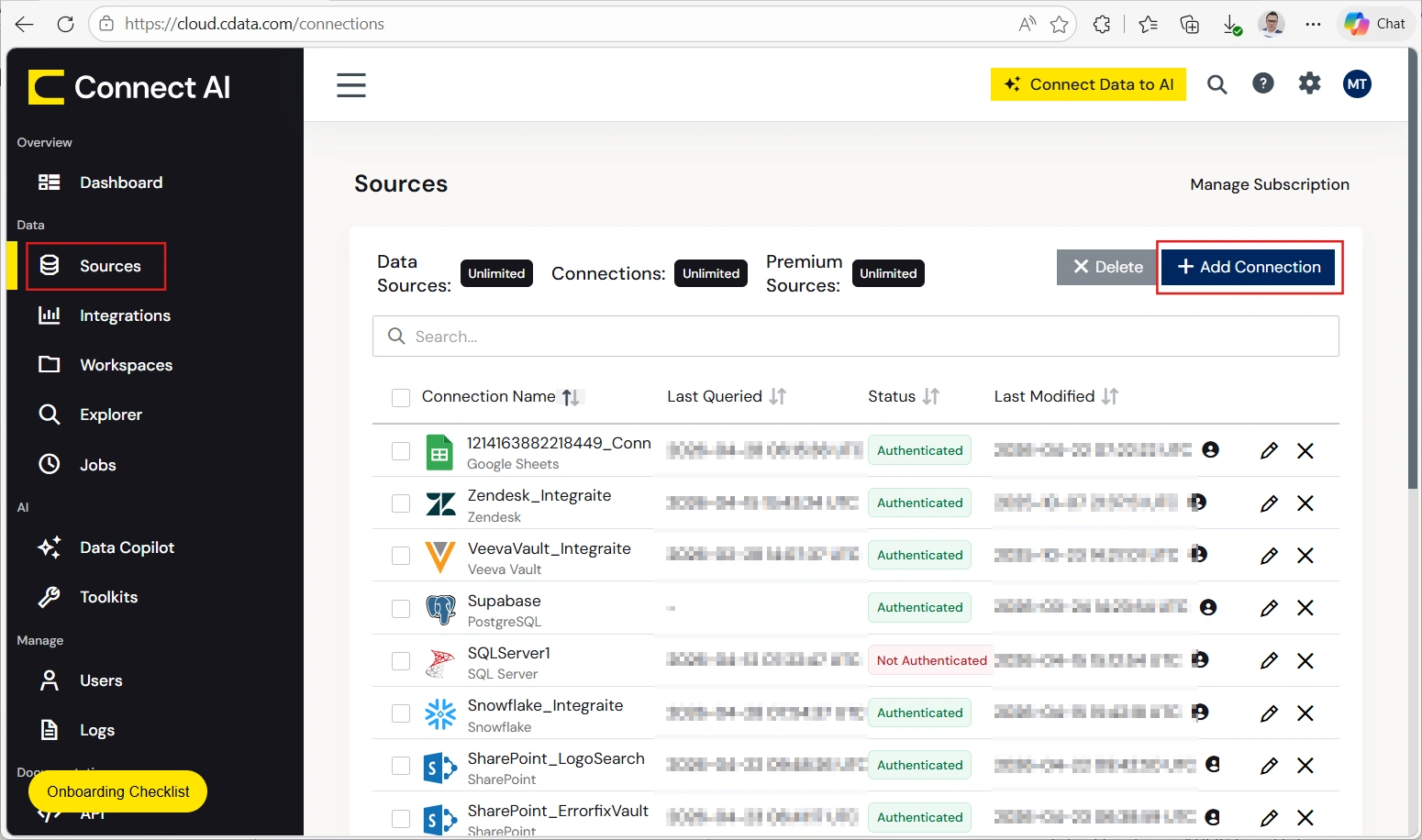Sort by Last Modified arrows
The width and height of the screenshot is (1422, 840).
[x=1110, y=396]
